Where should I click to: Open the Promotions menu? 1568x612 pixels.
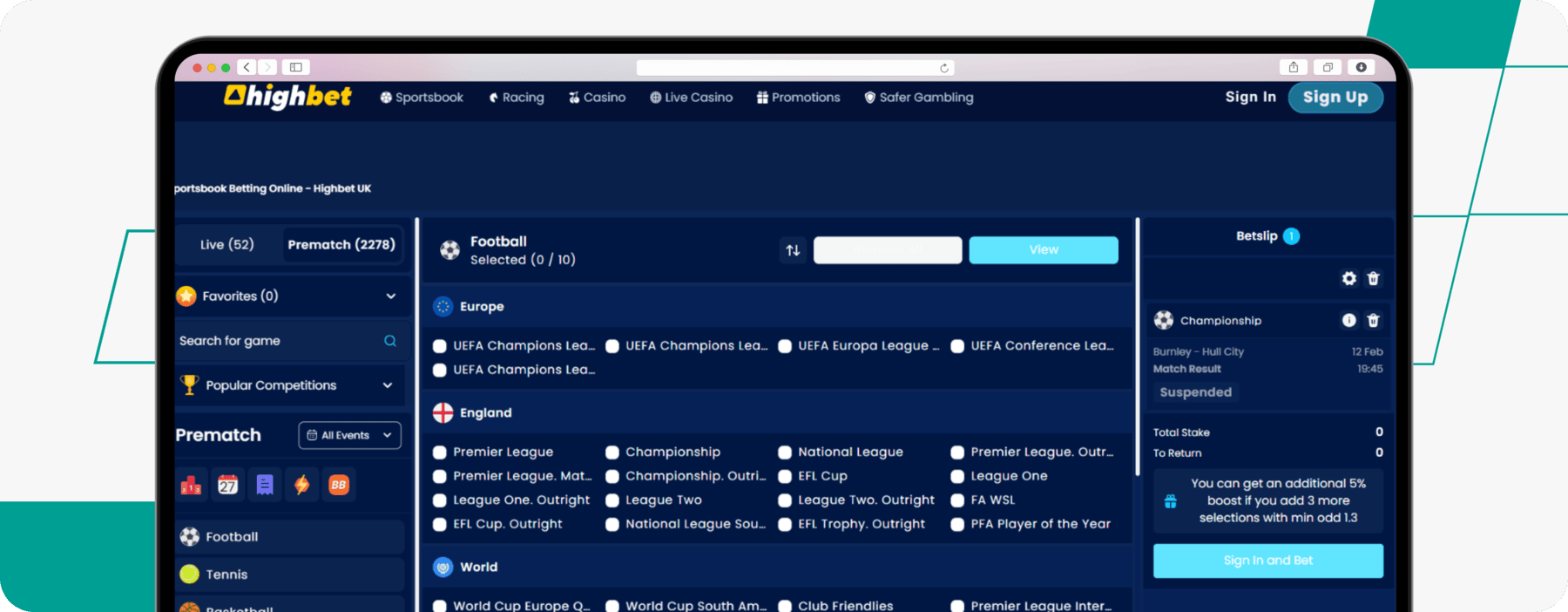point(799,98)
